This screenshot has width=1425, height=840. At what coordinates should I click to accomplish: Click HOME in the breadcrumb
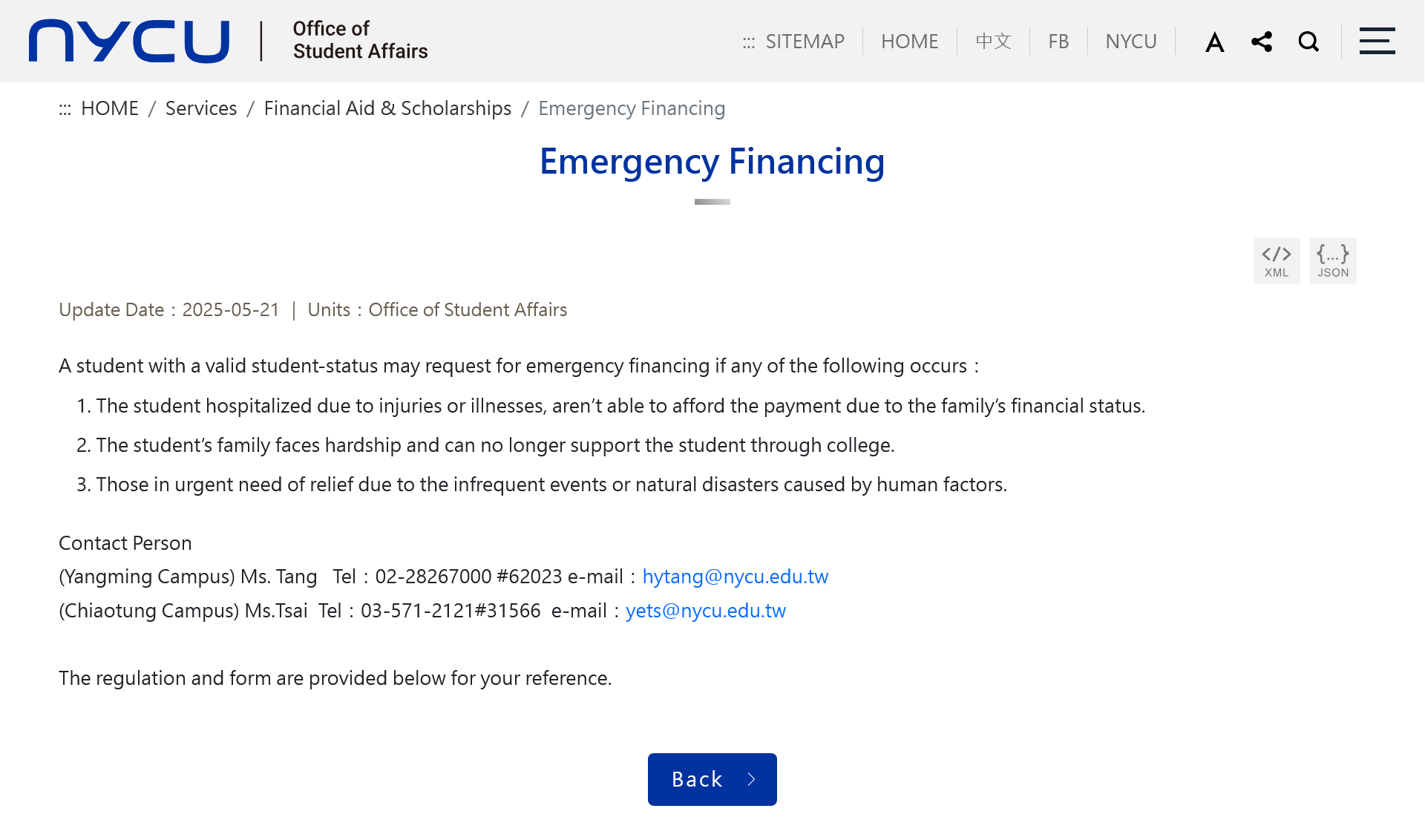pos(109,108)
